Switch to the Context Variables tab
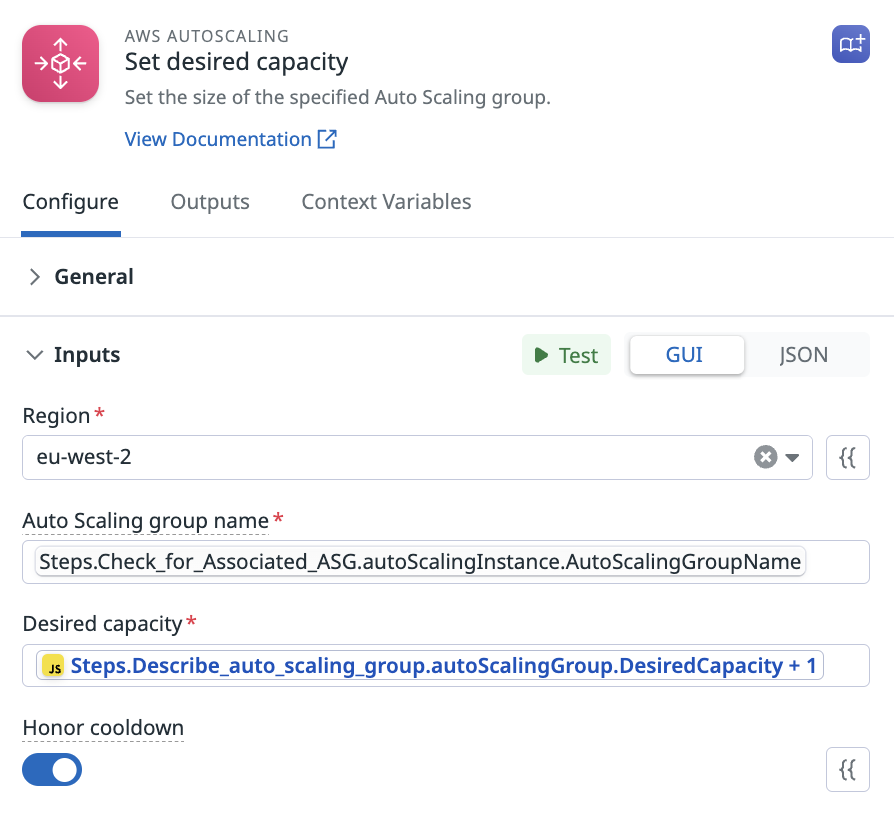The image size is (894, 826). (386, 202)
